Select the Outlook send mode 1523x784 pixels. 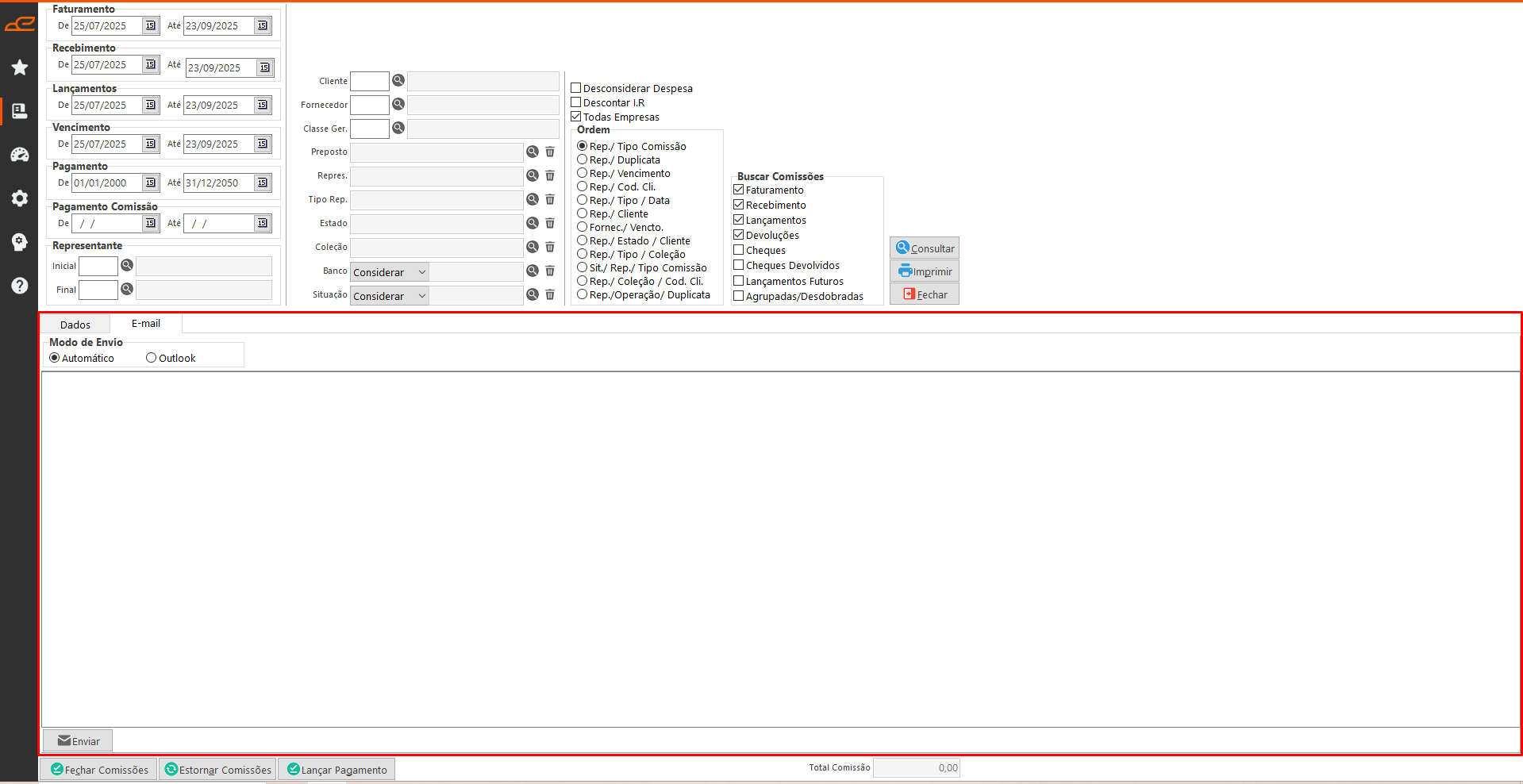(151, 358)
